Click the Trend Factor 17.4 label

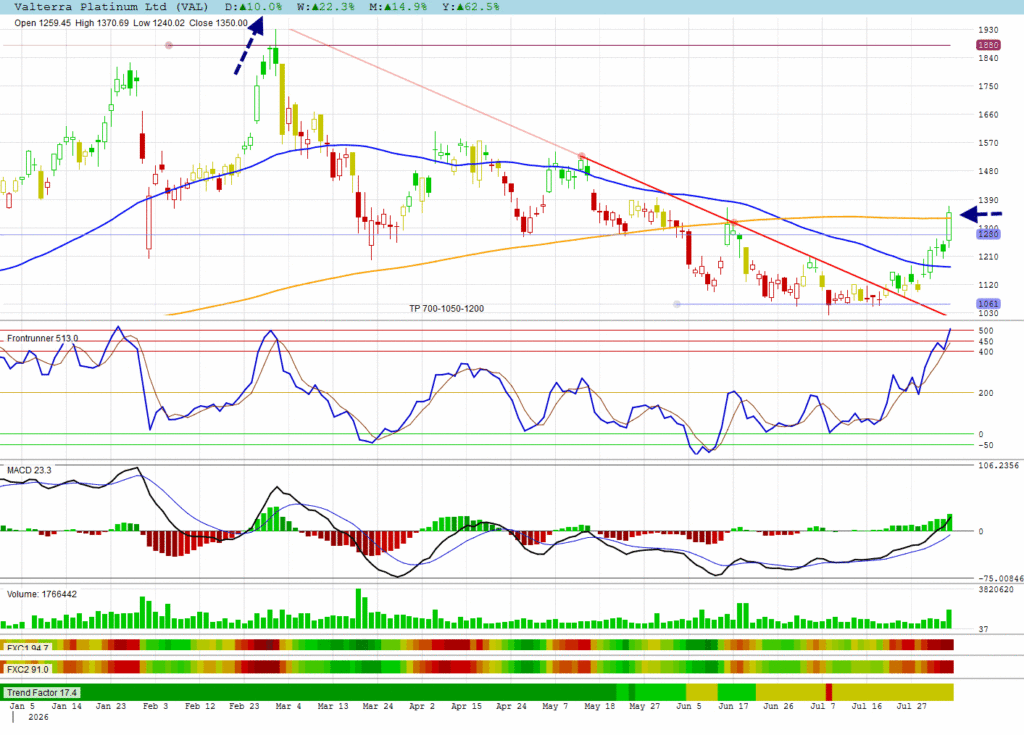[x=42, y=693]
